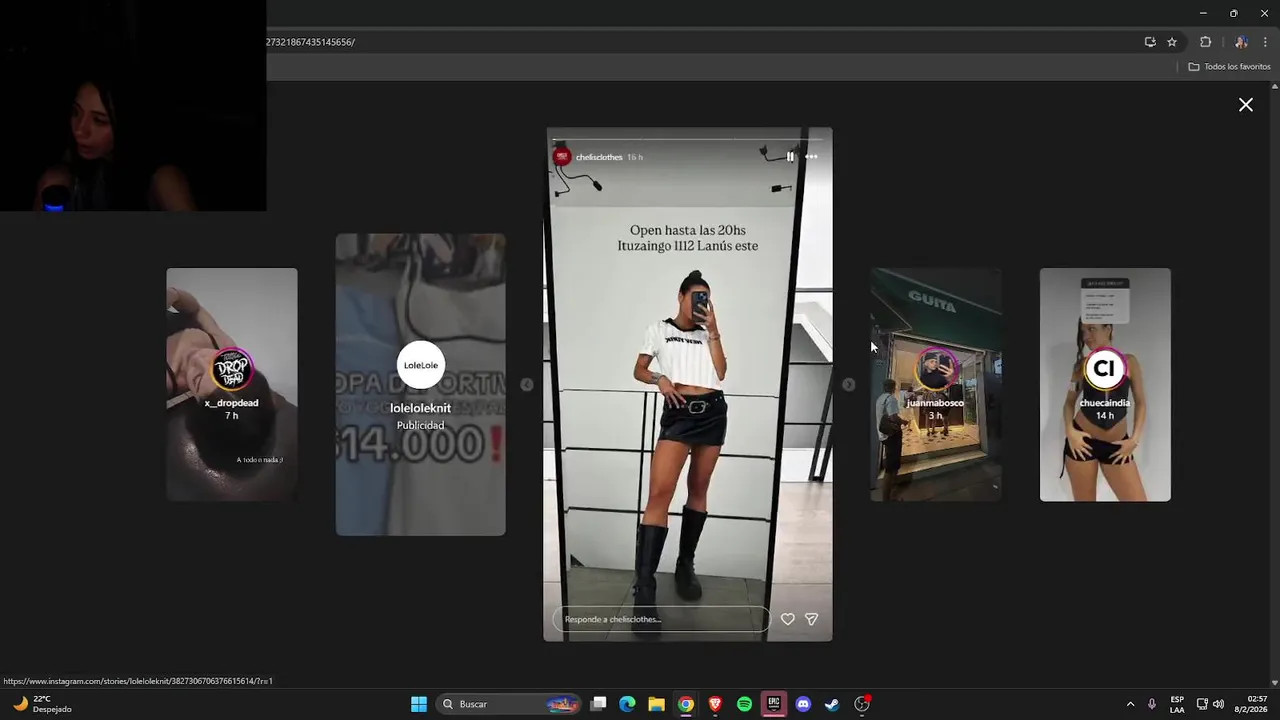The image size is (1280, 720).
Task: Switch the ESP LAA keyboard language
Action: [1177, 704]
